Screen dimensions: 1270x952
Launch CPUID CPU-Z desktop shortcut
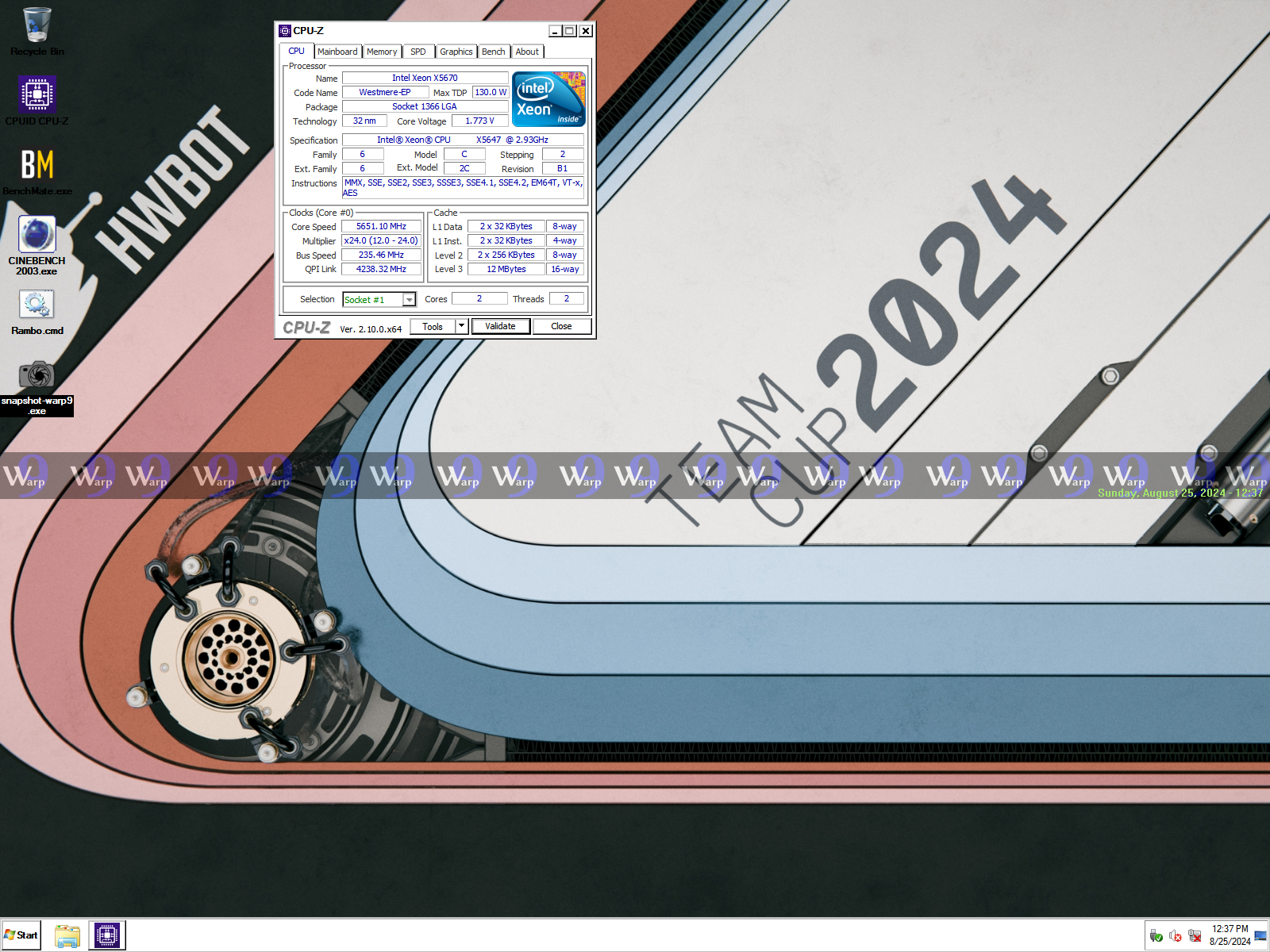coord(37,101)
